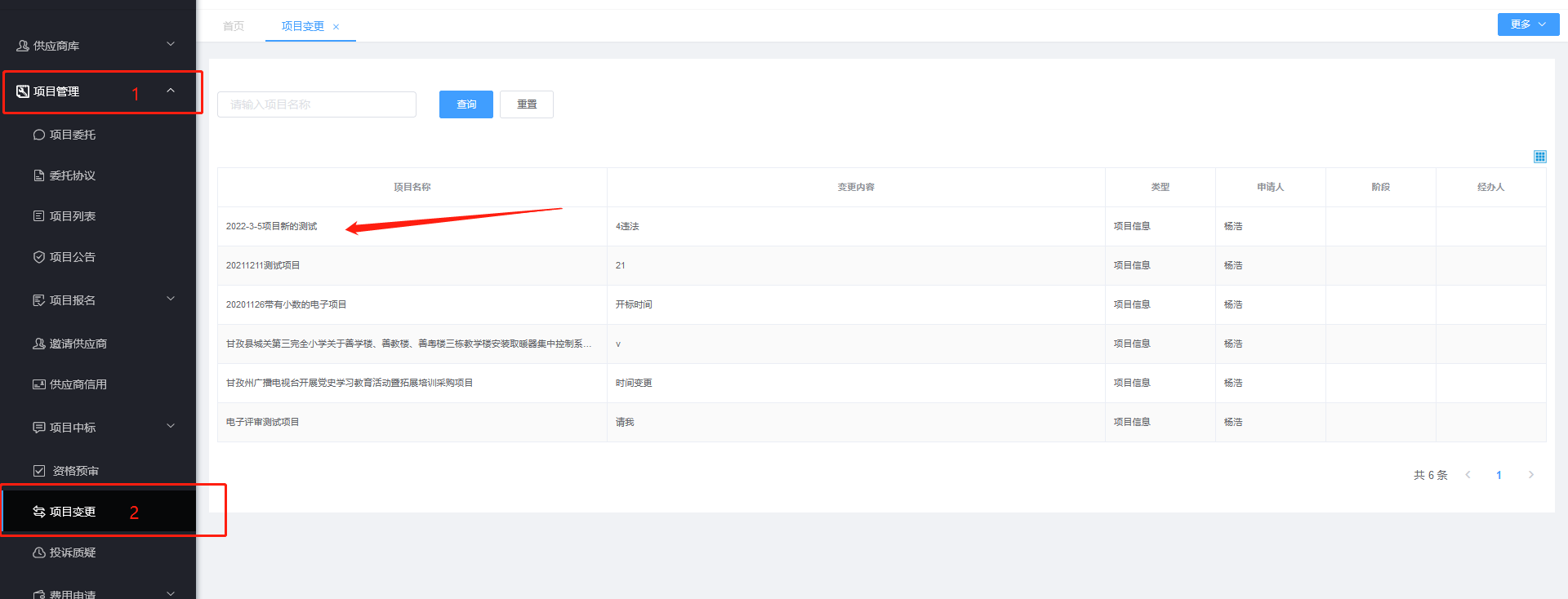Image resolution: width=1568 pixels, height=599 pixels.
Task: Click the 项目管理 menu icon
Action: tap(23, 91)
